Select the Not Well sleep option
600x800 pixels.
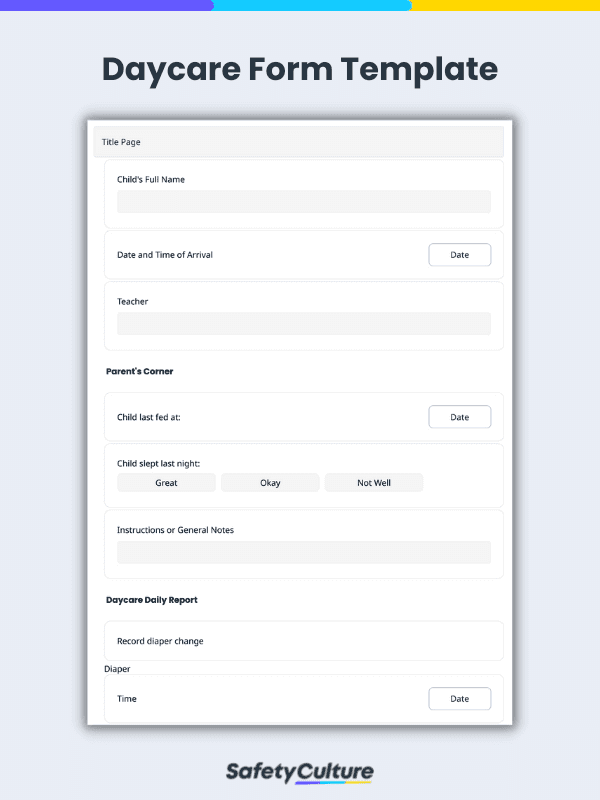point(374,483)
